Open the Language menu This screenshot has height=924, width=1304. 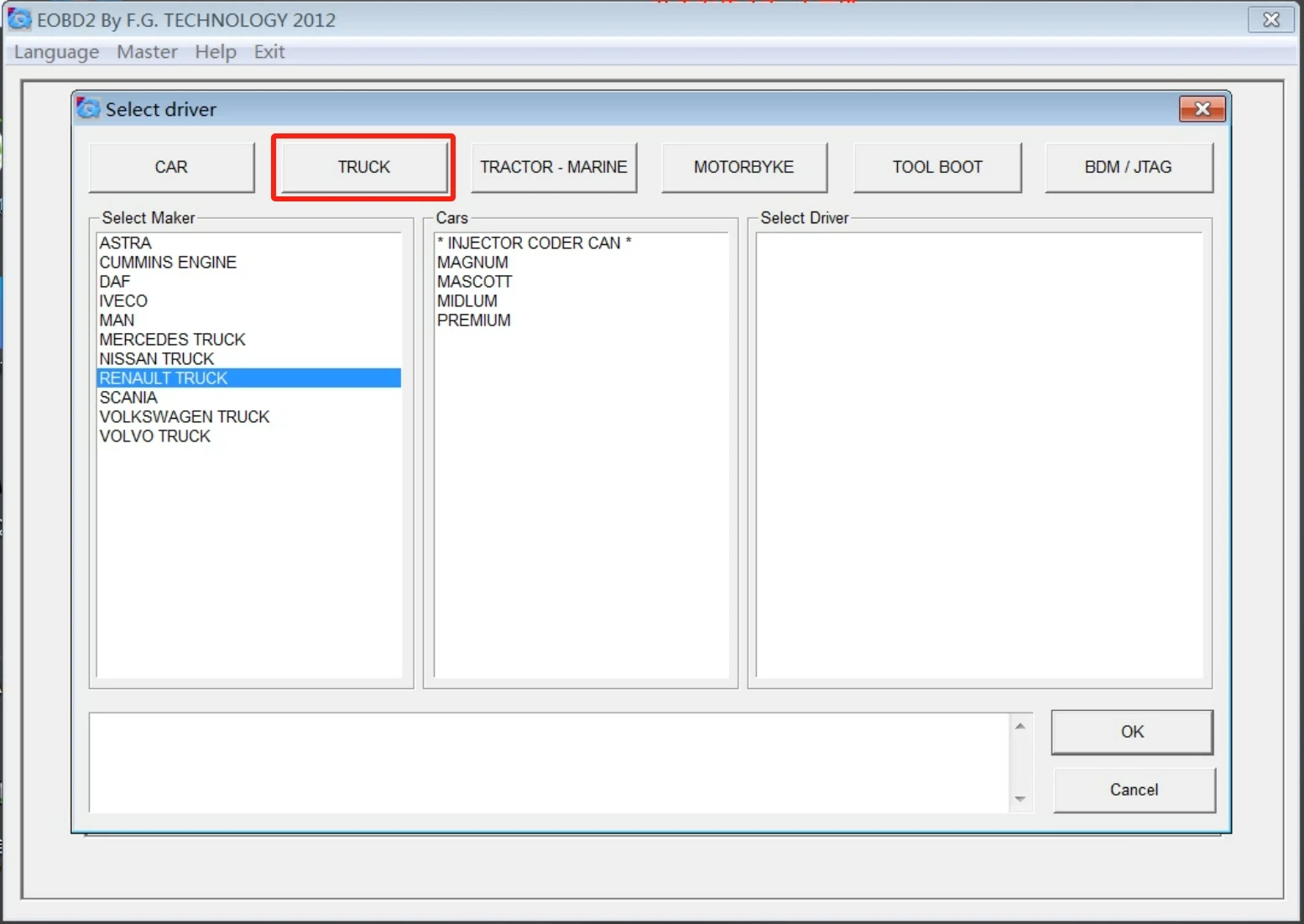coord(57,52)
